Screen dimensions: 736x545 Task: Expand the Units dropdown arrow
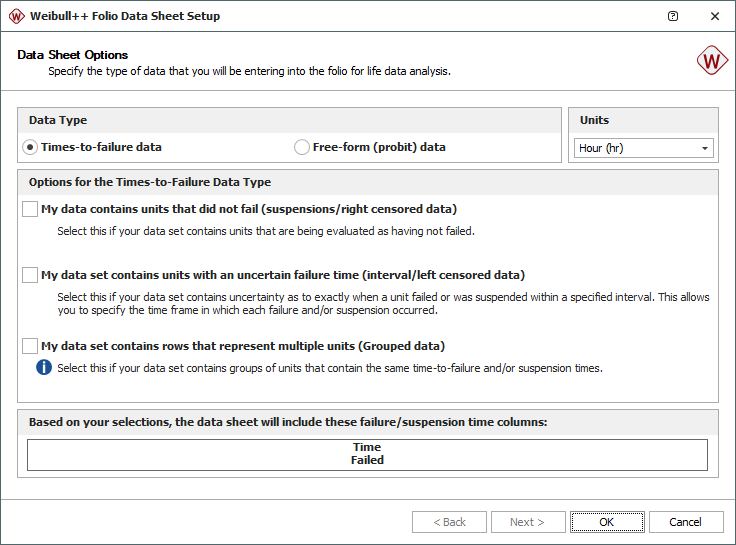point(704,148)
